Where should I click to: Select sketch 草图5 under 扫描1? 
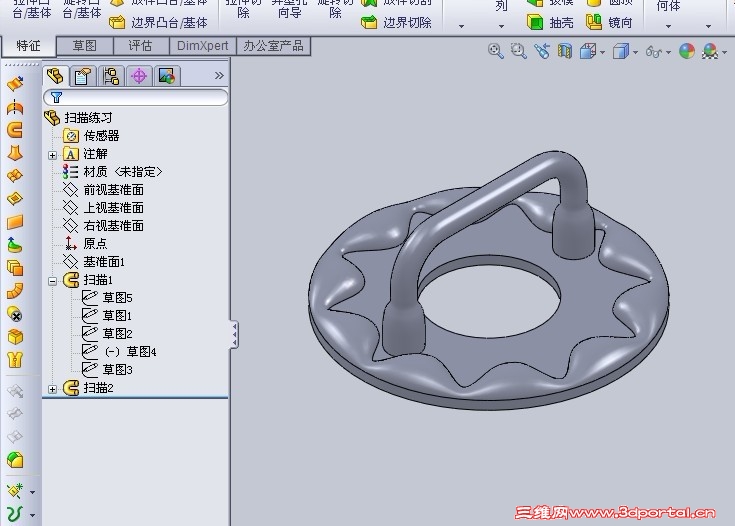tap(107, 298)
